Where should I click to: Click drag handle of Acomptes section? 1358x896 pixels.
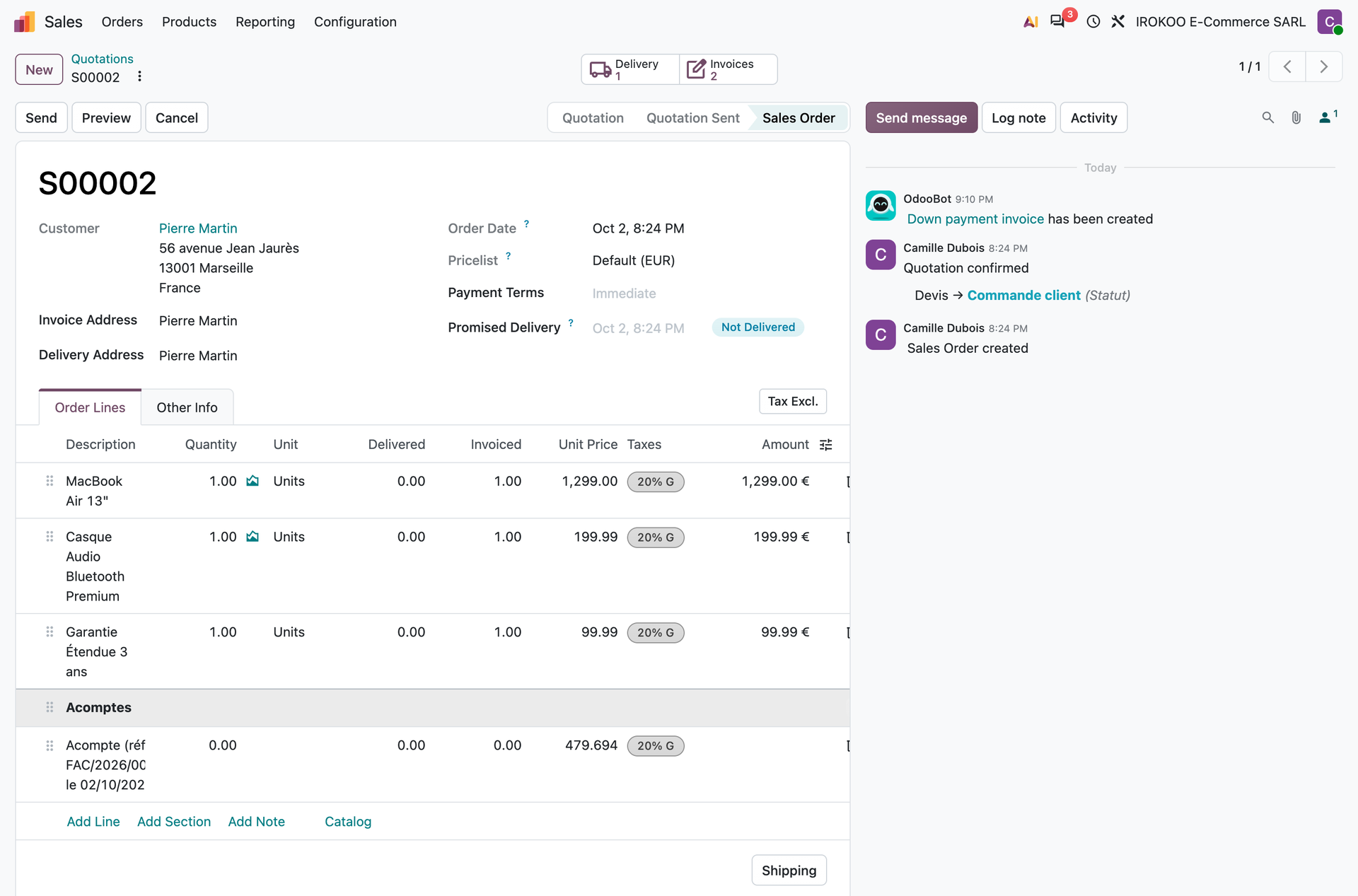click(x=50, y=707)
